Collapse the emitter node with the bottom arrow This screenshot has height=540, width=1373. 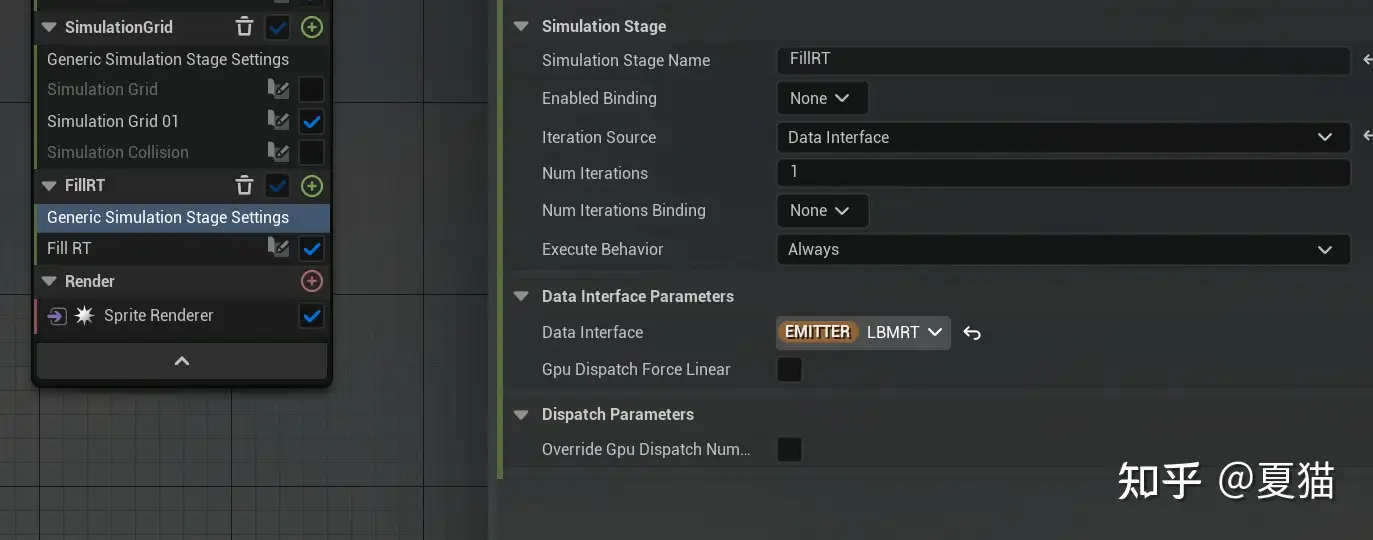182,361
